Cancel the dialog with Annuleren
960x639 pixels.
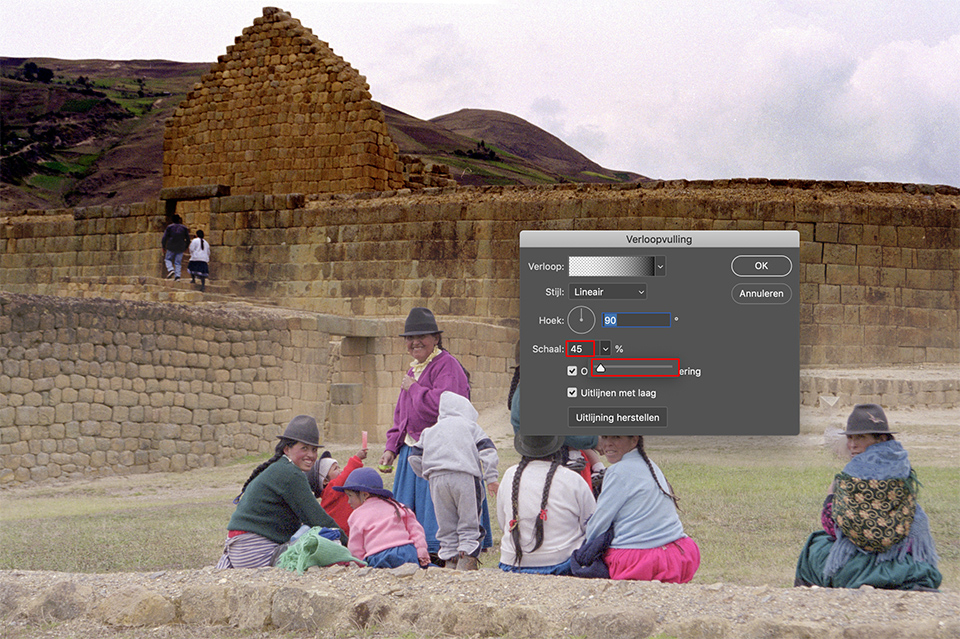[761, 293]
